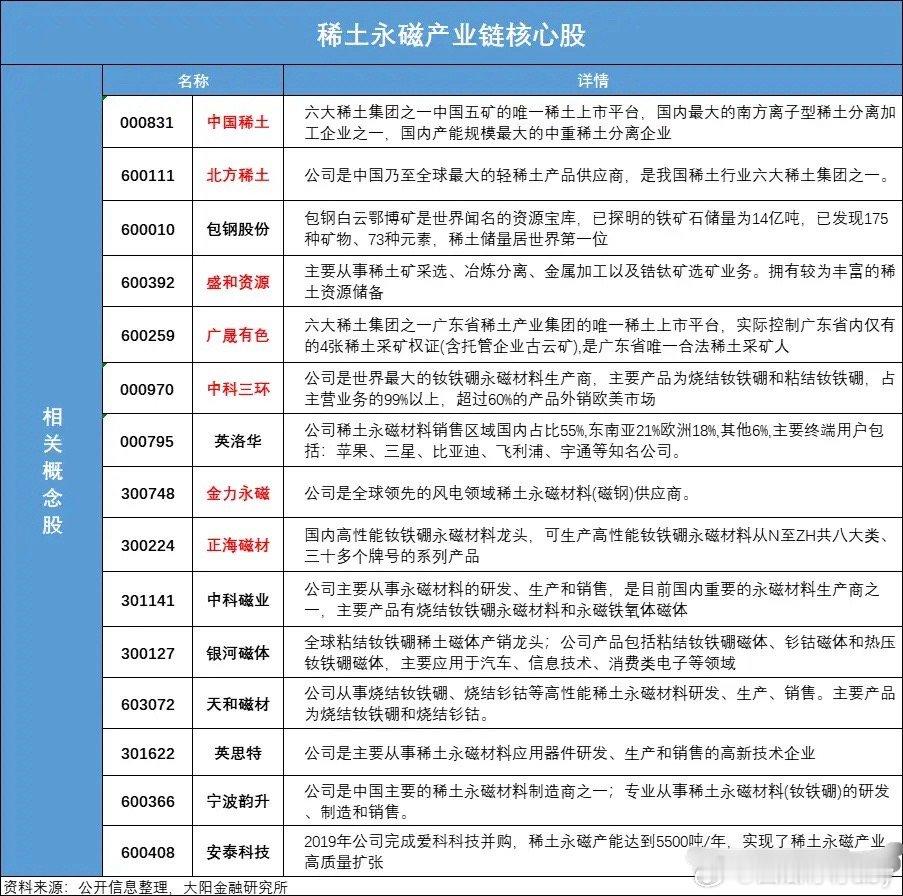The height and width of the screenshot is (896, 903).
Task: Click stock name 广晟有色
Action: tap(238, 335)
